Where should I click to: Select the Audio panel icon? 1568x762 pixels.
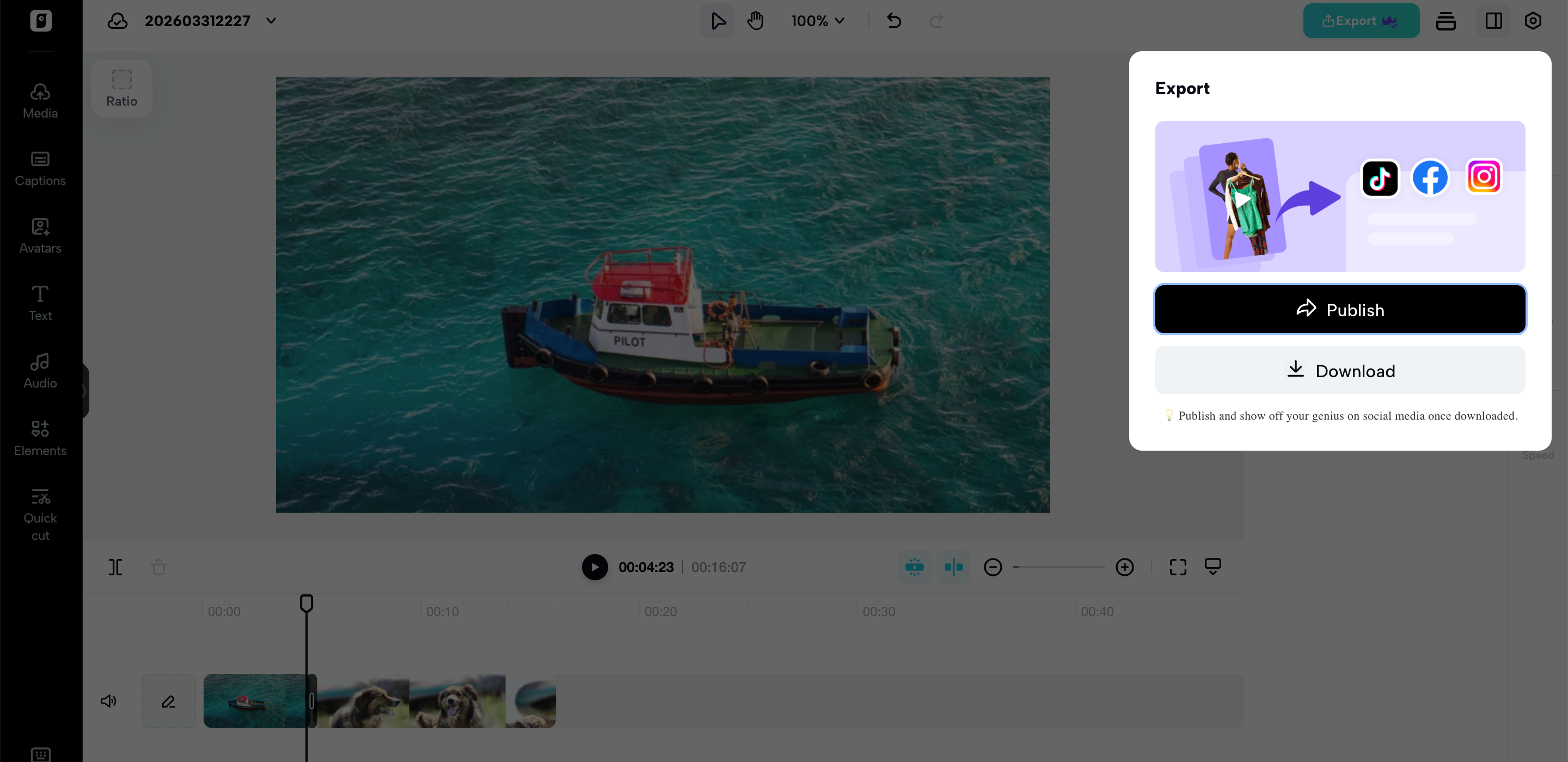click(x=40, y=370)
